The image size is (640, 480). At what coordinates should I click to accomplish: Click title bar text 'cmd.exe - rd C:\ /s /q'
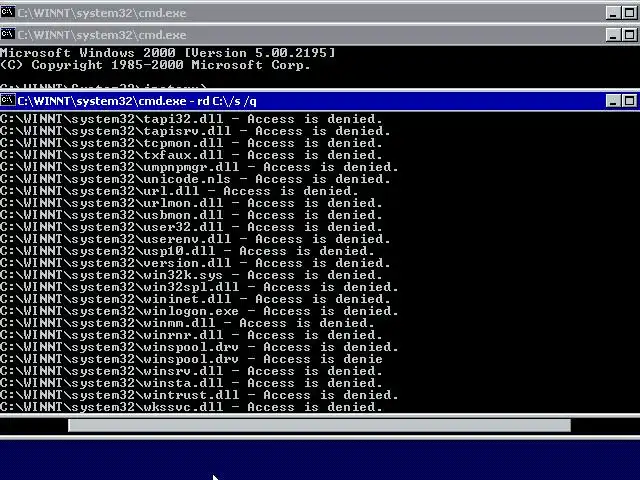tap(198, 101)
